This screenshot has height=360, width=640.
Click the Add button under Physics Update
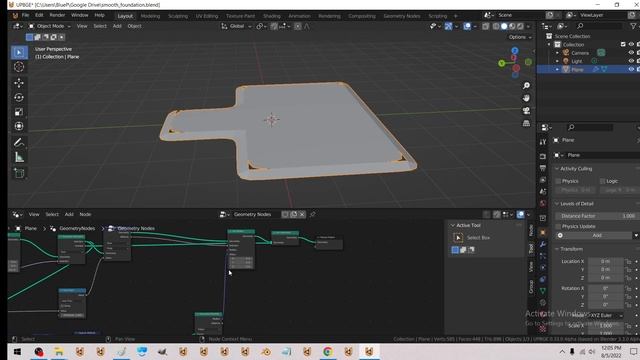click(596, 236)
